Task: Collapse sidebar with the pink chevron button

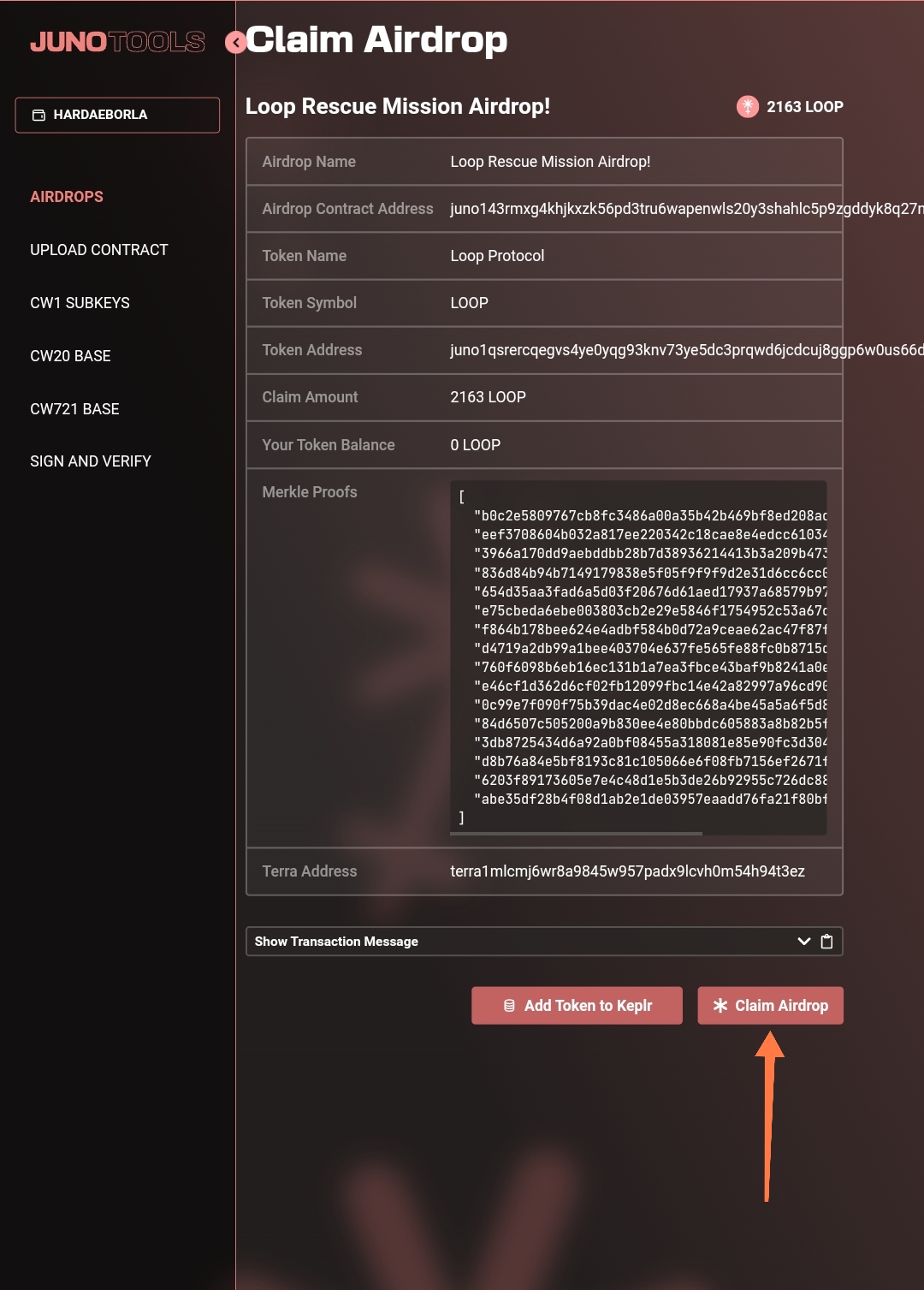Action: point(235,43)
